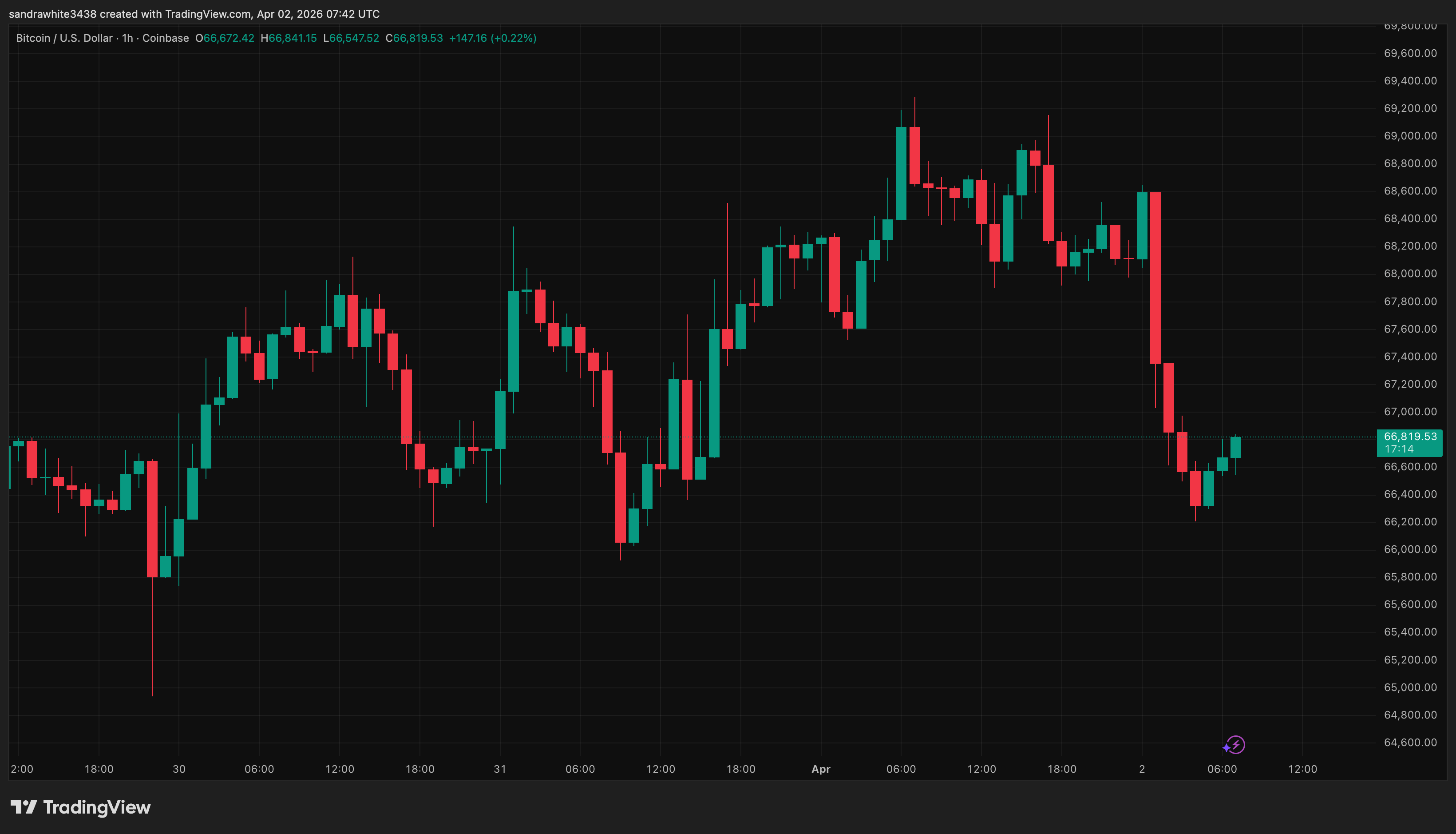Image resolution: width=1456 pixels, height=834 pixels.
Task: Click the High value H66,841.15
Action: 289,38
